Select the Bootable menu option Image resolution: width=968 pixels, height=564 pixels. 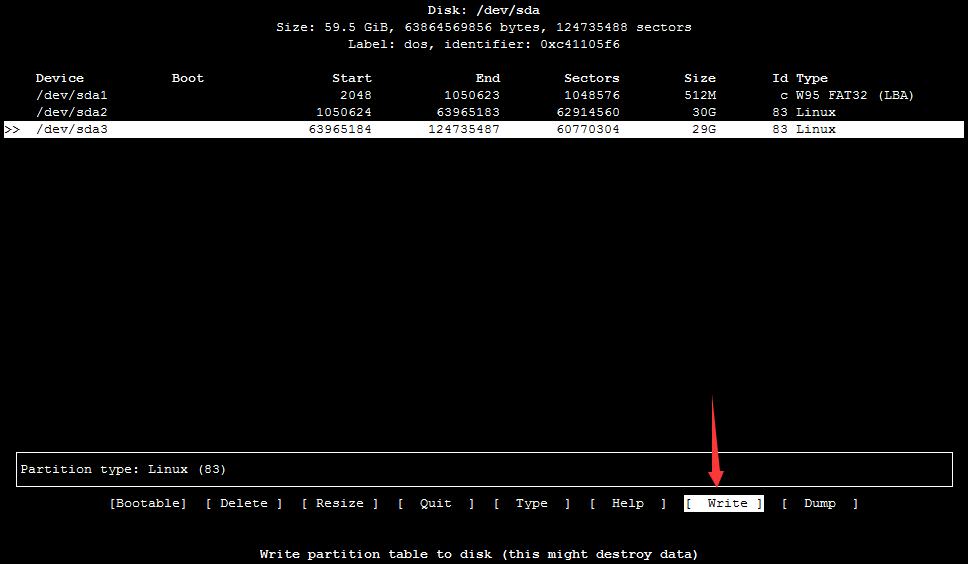coord(148,503)
